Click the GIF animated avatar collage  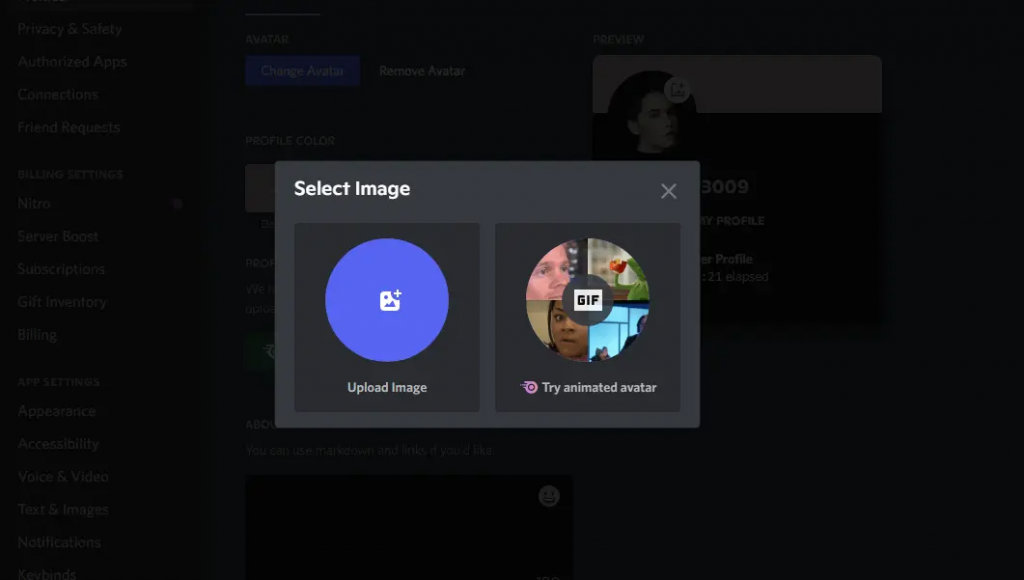pyautogui.click(x=588, y=300)
